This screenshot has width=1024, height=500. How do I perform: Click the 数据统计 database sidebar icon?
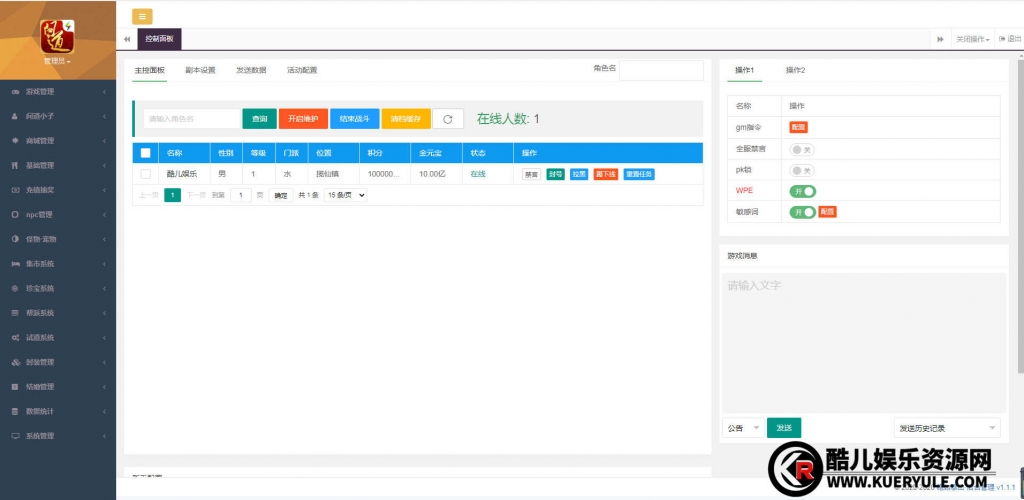tap(15, 411)
